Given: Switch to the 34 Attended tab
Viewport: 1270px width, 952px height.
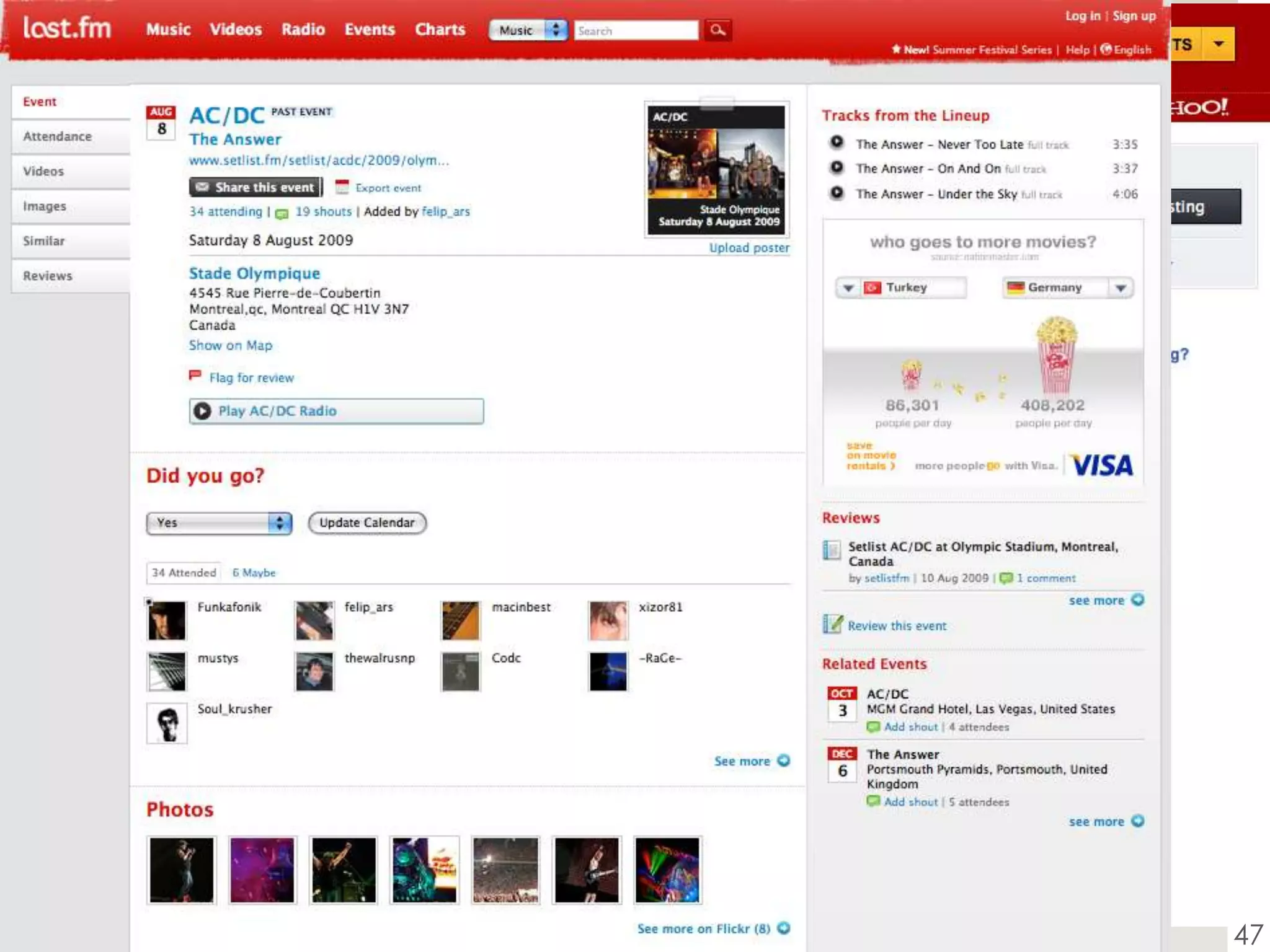Looking at the screenshot, I should [x=184, y=573].
